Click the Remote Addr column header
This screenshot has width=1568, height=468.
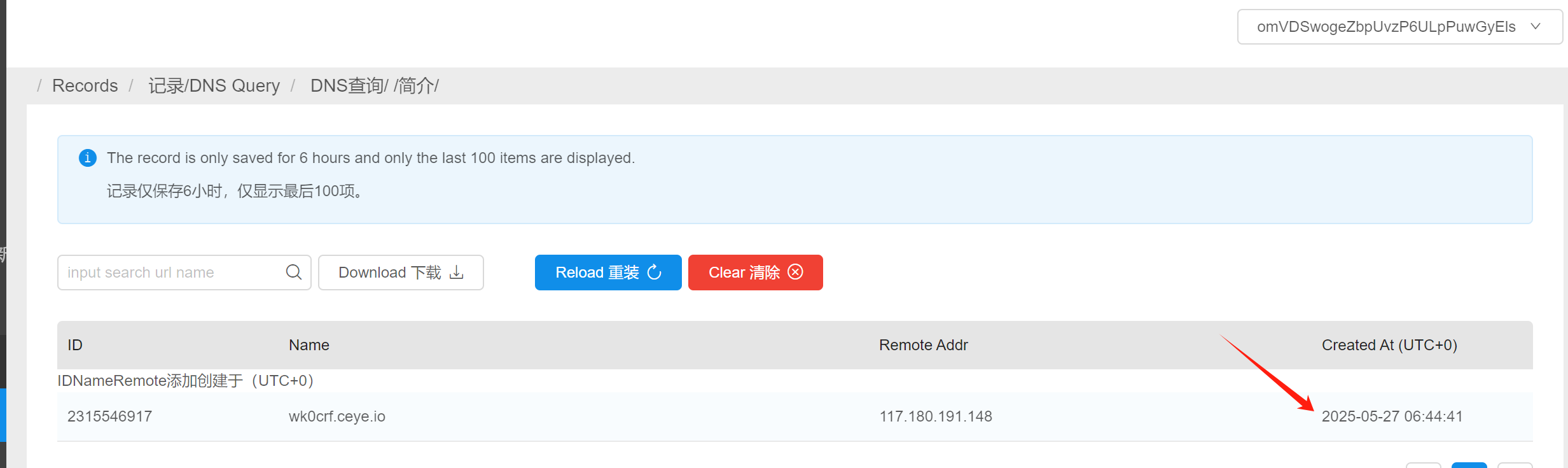point(923,345)
